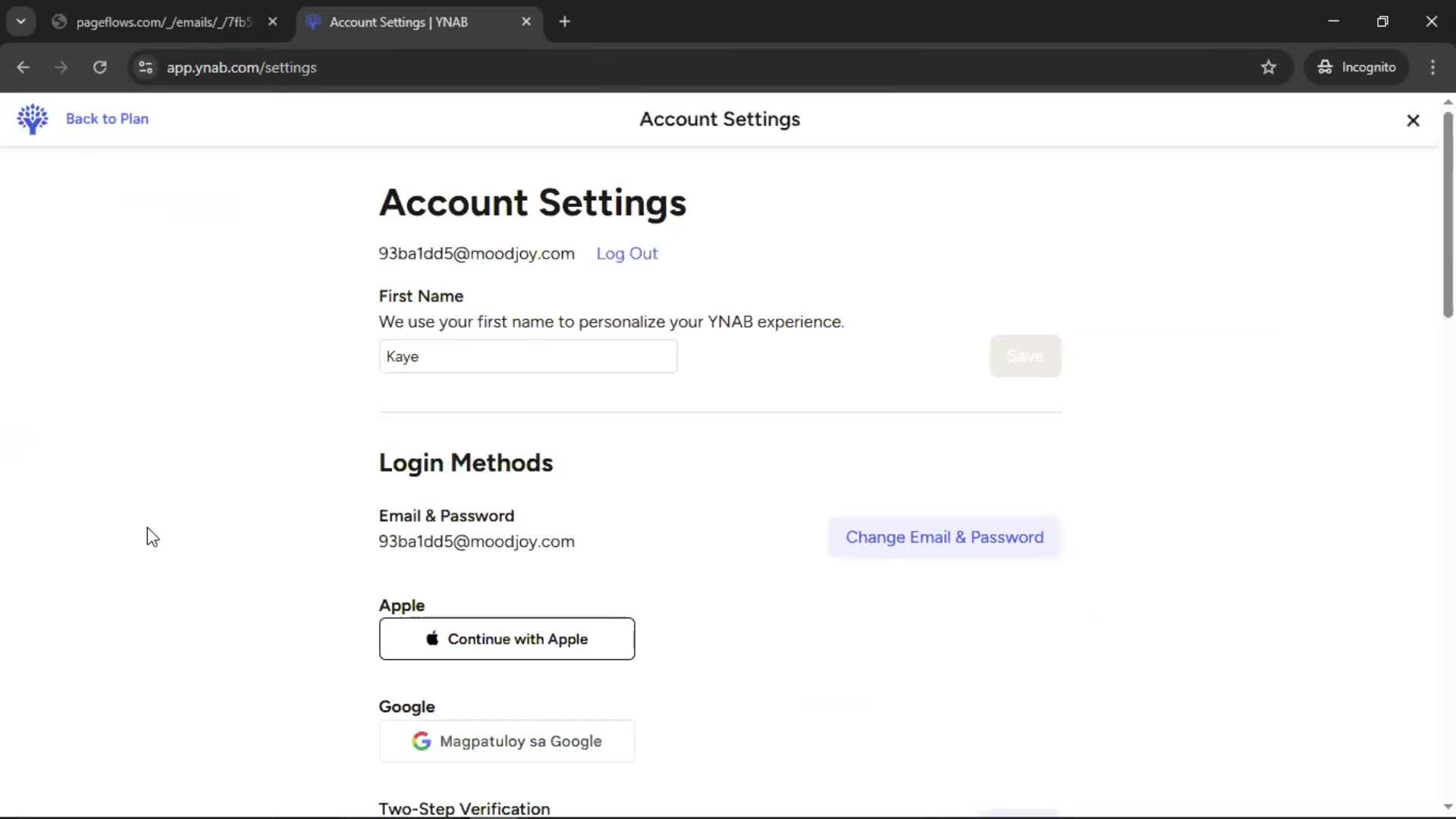
Task: Click the browser back arrow
Action: (x=24, y=67)
